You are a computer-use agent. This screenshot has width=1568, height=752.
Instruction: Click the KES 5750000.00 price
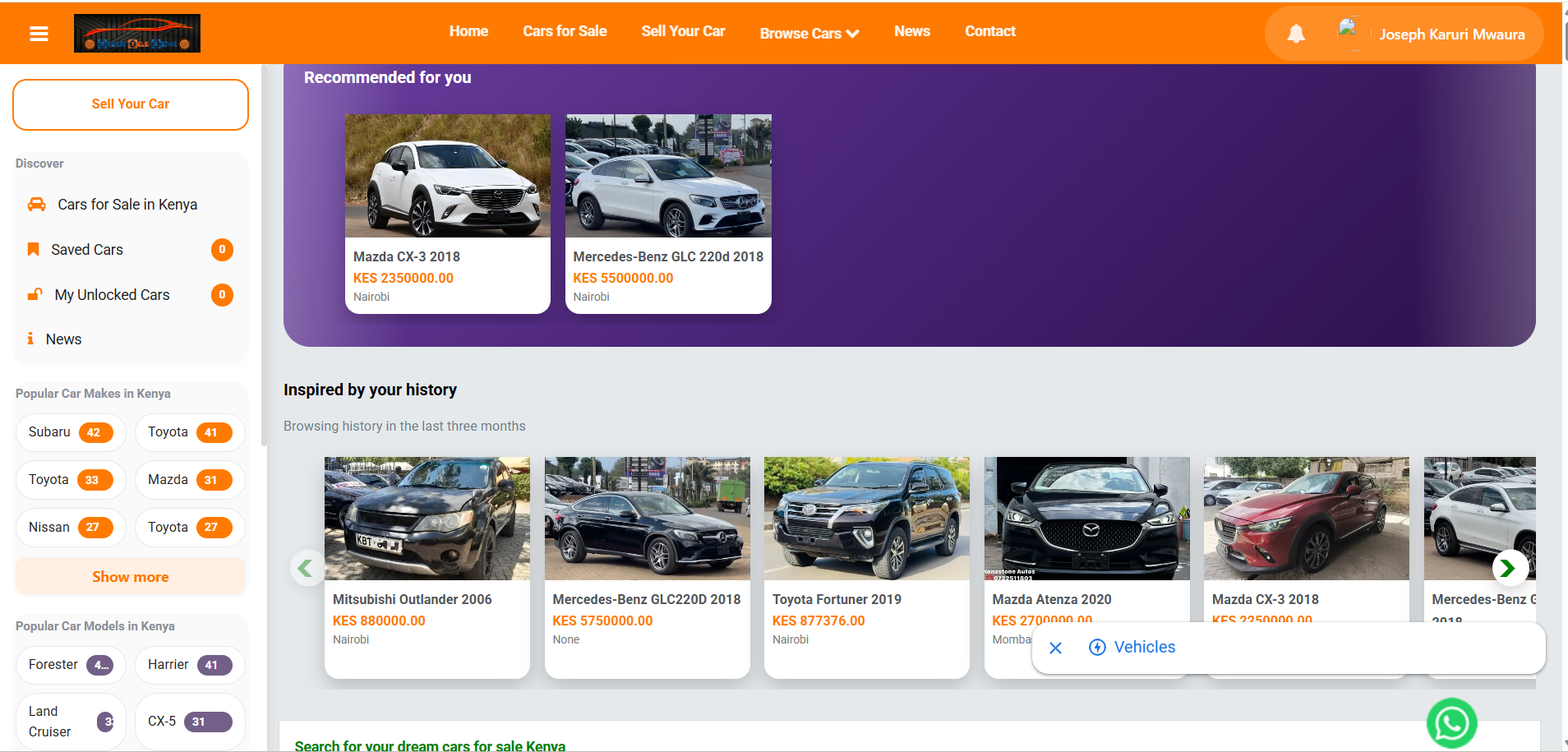602,621
